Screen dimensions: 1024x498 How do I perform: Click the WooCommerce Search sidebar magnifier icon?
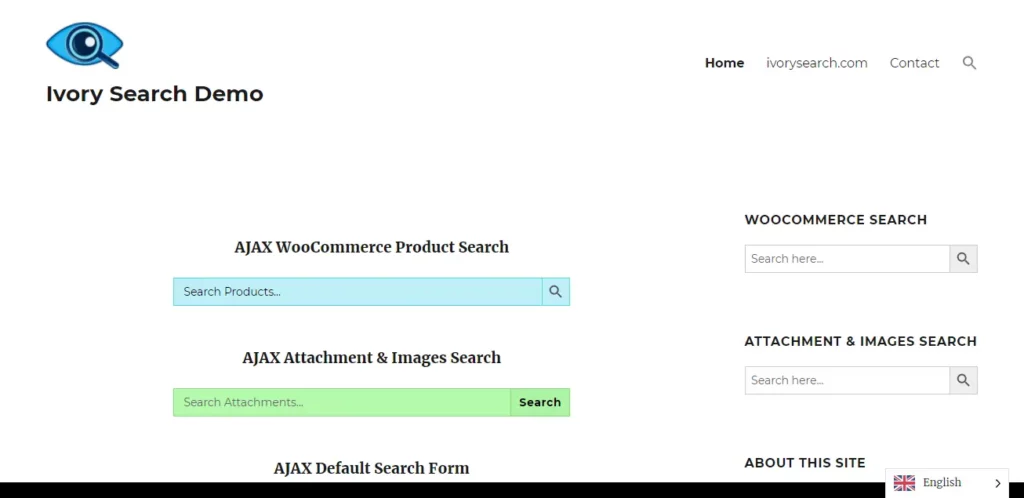[x=963, y=259]
